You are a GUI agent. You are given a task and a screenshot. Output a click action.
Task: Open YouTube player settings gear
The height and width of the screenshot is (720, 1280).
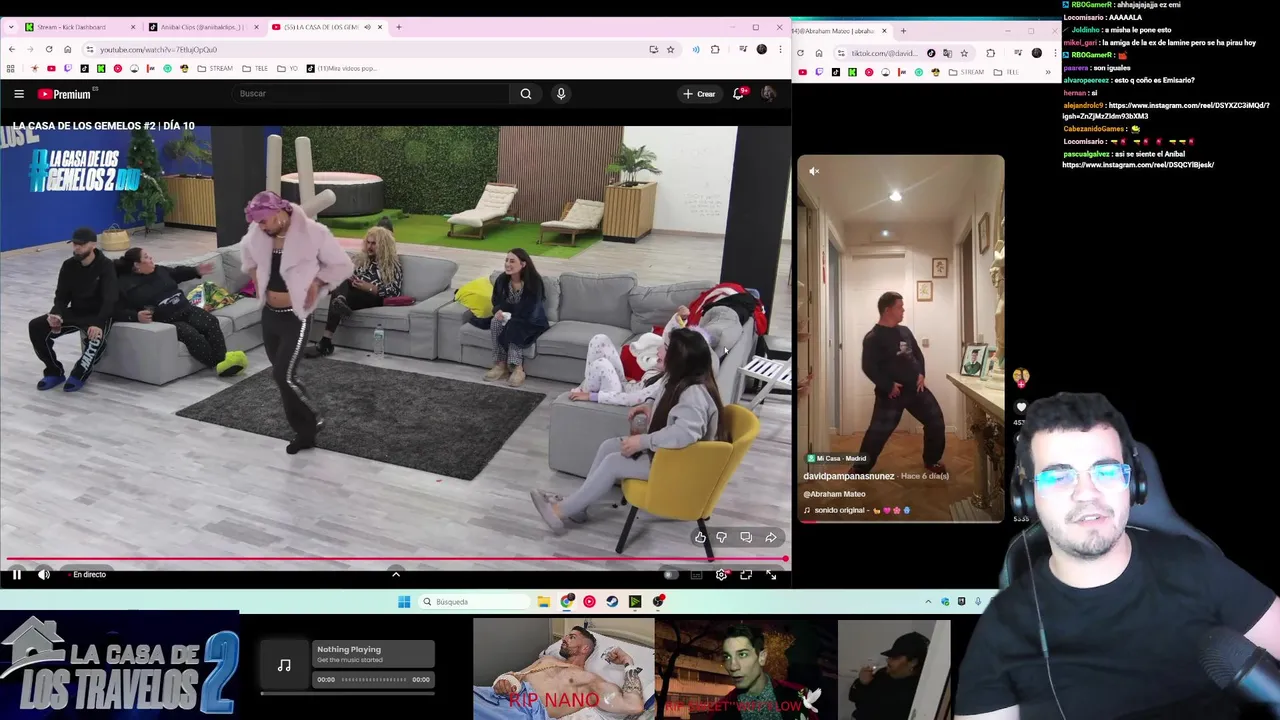(721, 574)
